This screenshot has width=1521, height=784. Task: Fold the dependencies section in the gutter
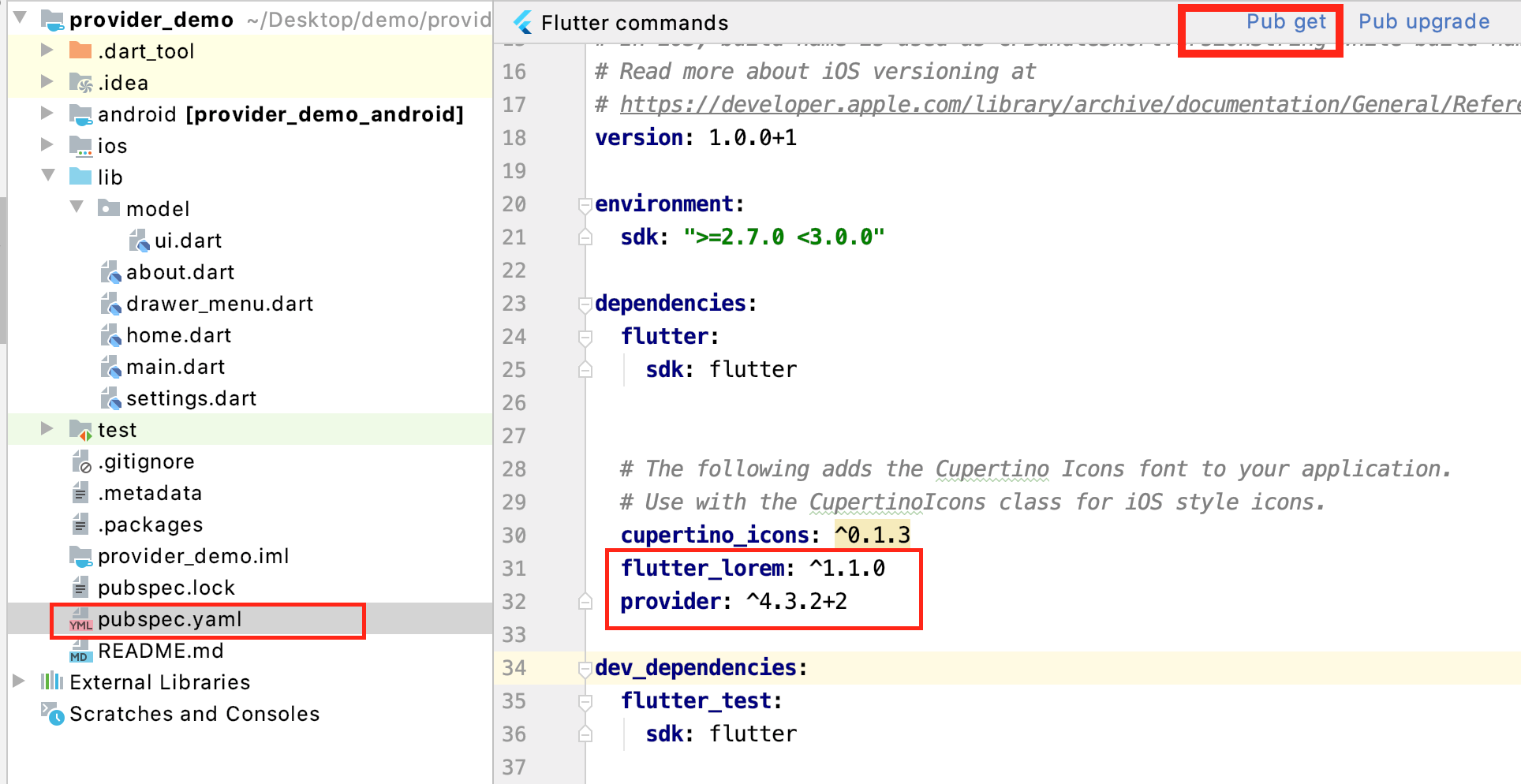584,304
